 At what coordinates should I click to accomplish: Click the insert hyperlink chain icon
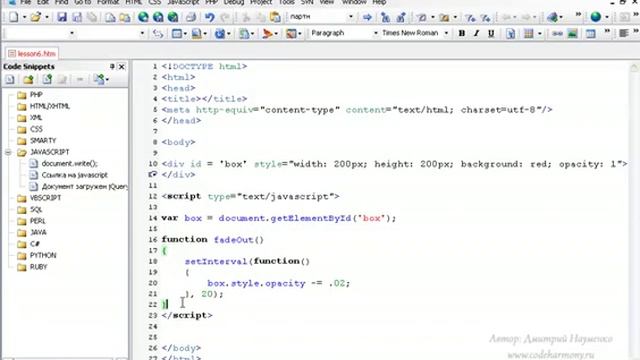click(x=557, y=33)
